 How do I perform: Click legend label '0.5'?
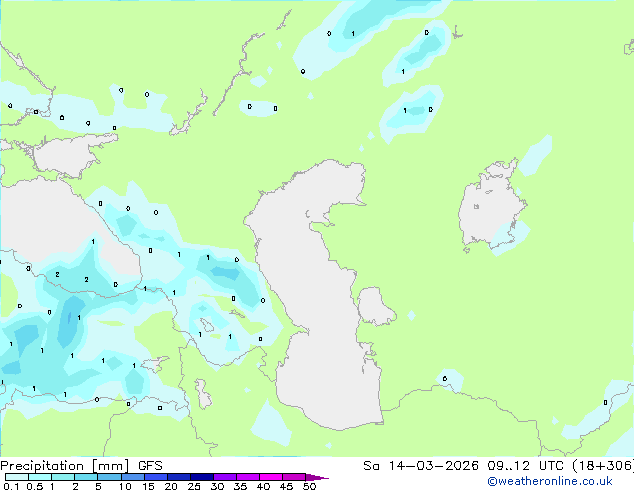click(35, 486)
